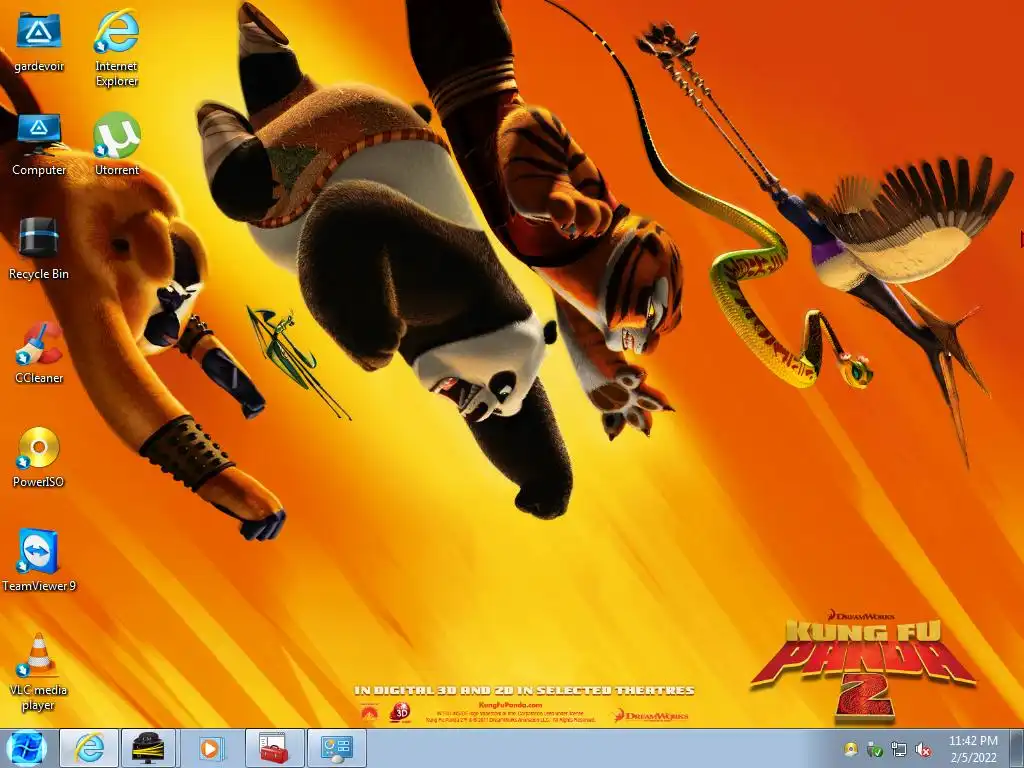1024x768 pixels.
Task: Open the clock showing 11:42 PM
Action: [x=973, y=749]
